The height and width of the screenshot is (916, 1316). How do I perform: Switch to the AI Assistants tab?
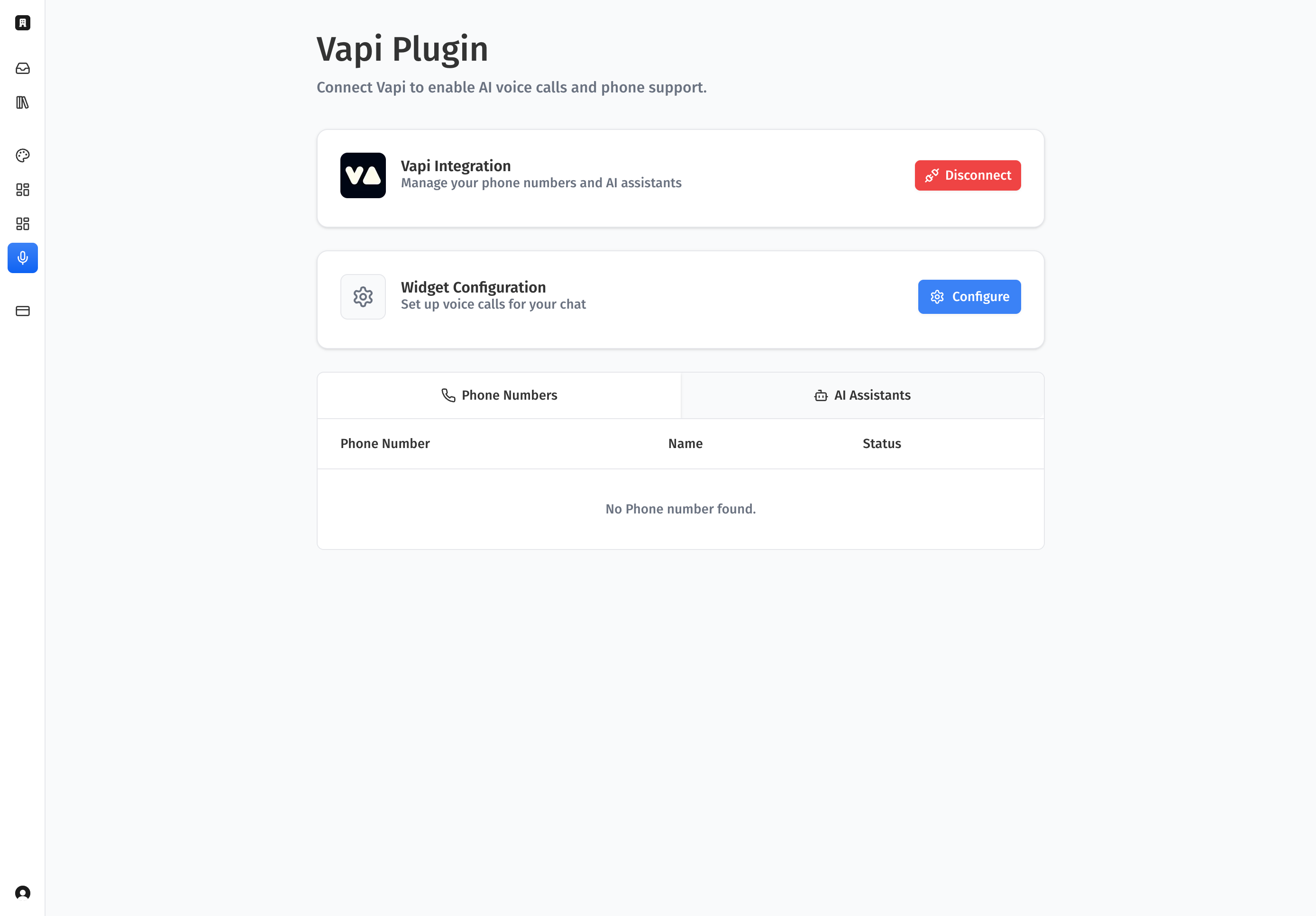point(862,395)
